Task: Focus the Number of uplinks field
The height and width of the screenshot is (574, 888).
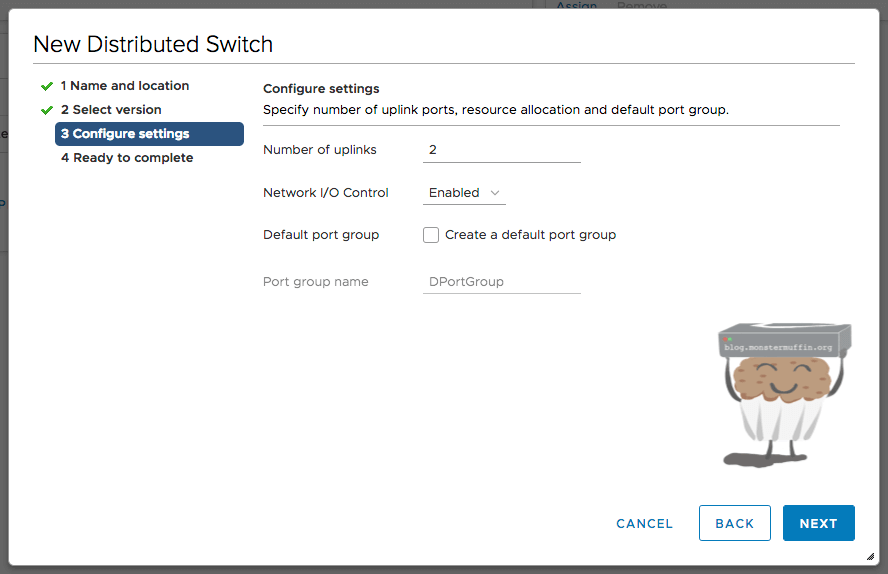Action: pos(501,150)
